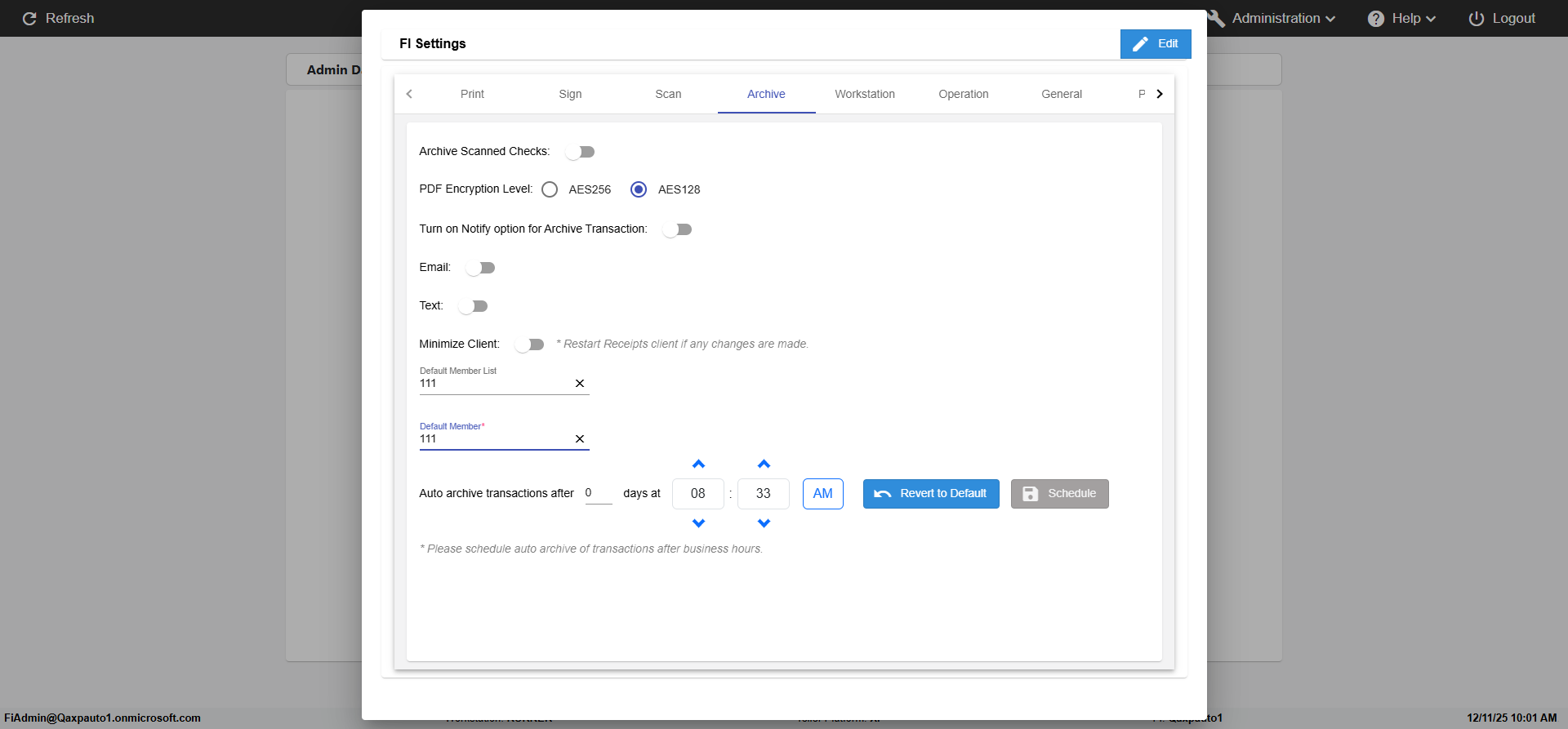
Task: Click the hour increment up arrow
Action: pyautogui.click(x=698, y=465)
